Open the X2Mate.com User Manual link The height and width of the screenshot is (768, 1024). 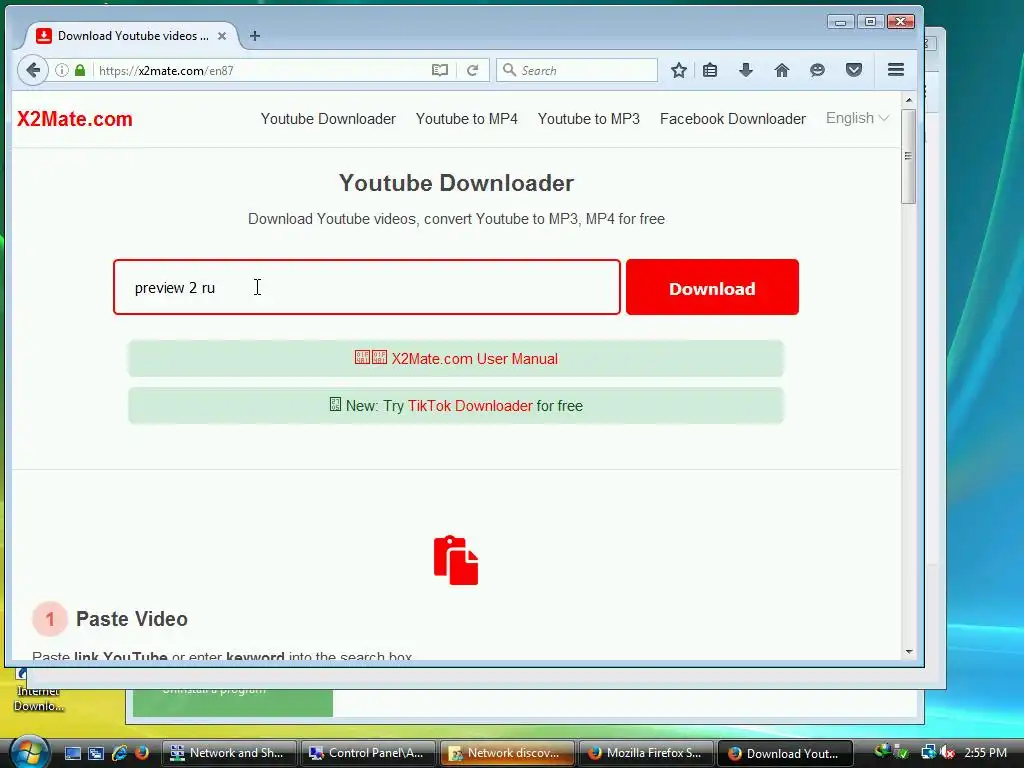click(474, 359)
